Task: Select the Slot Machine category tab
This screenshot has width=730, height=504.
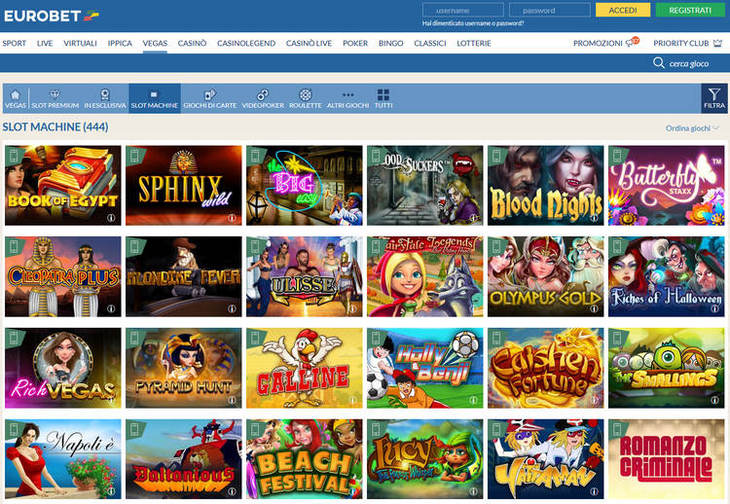Action: (155, 98)
